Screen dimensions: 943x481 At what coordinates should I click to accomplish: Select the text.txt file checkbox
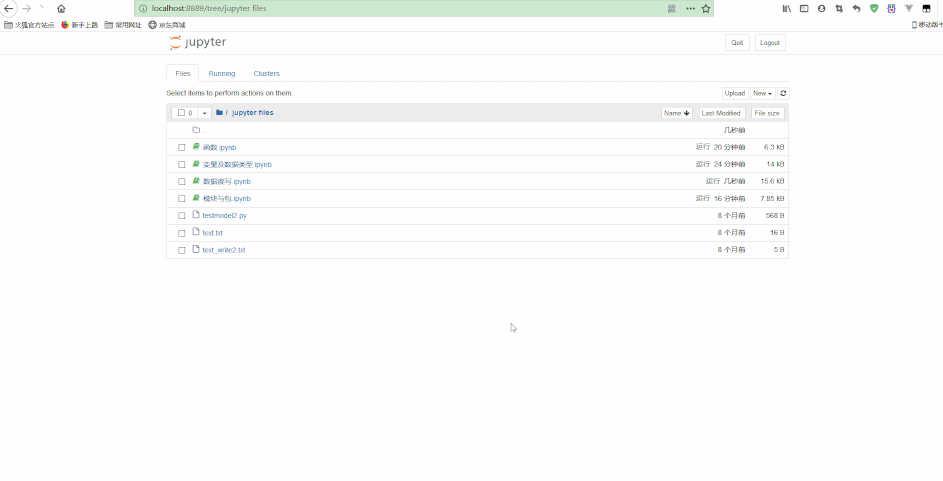182,233
